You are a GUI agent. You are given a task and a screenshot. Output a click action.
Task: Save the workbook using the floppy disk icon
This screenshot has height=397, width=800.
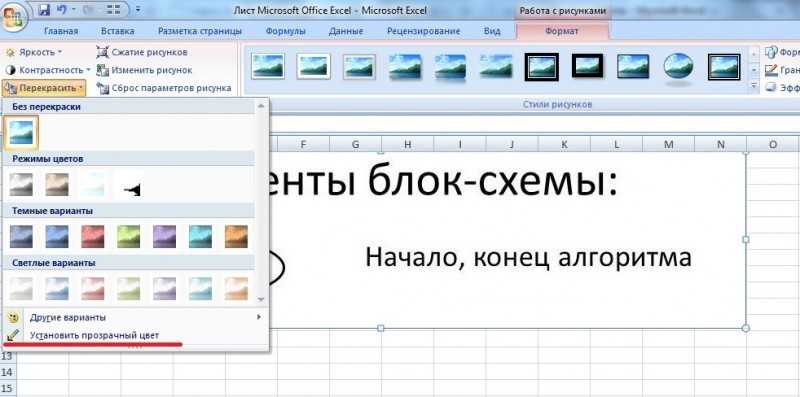(x=44, y=9)
